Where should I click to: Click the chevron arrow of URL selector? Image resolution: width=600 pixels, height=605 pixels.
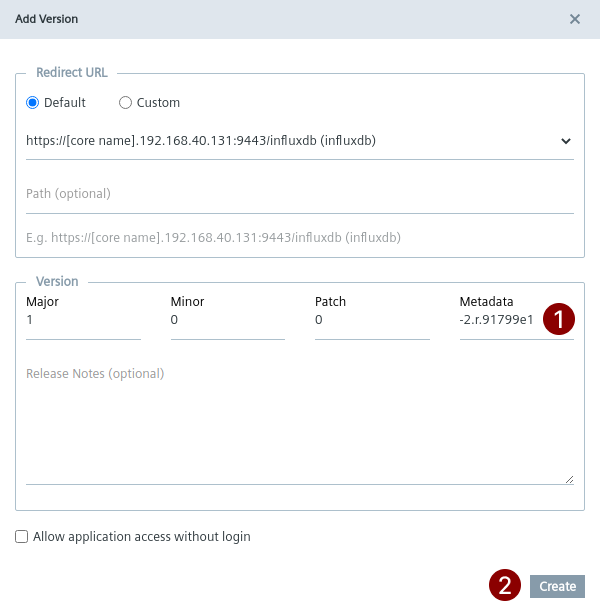[566, 141]
